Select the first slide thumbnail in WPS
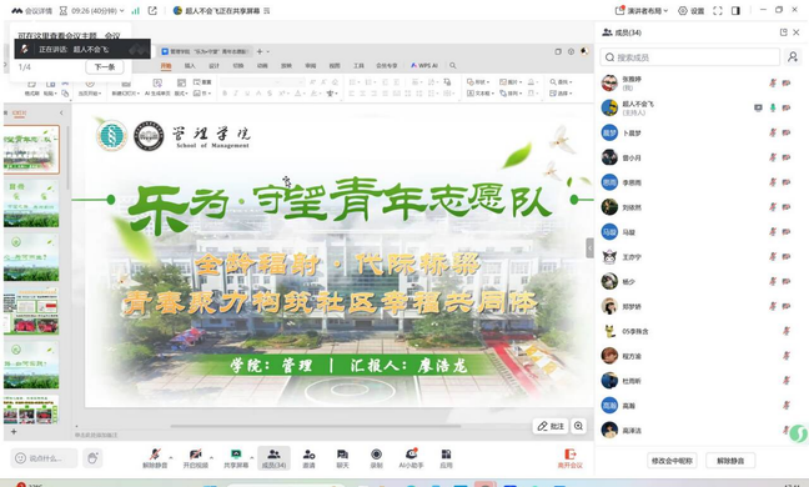This screenshot has height=487, width=810. [32, 149]
